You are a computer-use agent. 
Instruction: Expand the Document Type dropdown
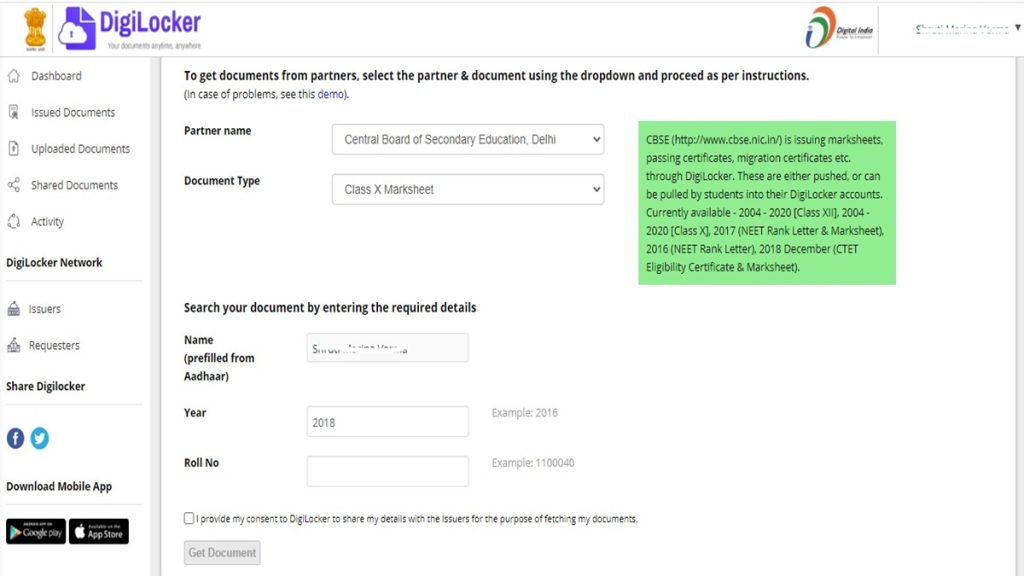pyautogui.click(x=467, y=189)
